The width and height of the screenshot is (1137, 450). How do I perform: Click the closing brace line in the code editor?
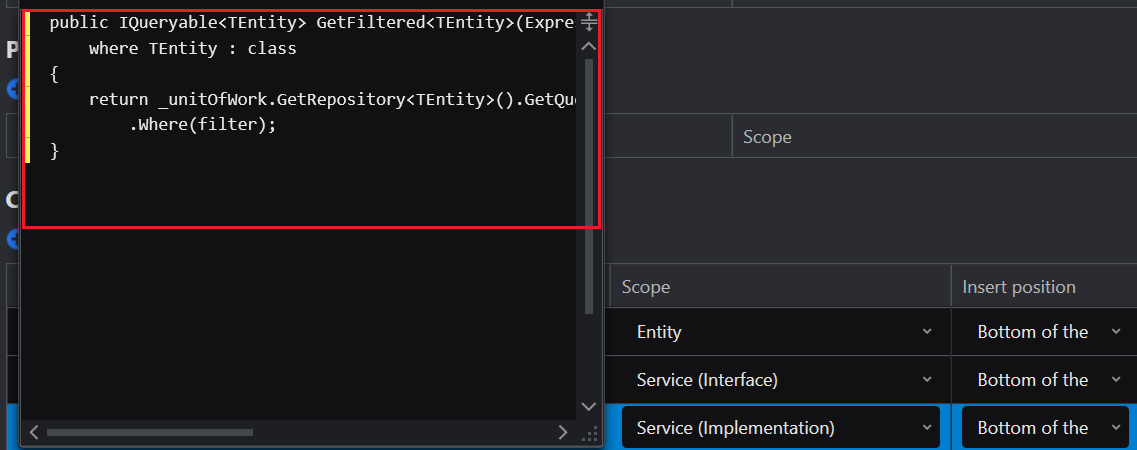pos(54,151)
